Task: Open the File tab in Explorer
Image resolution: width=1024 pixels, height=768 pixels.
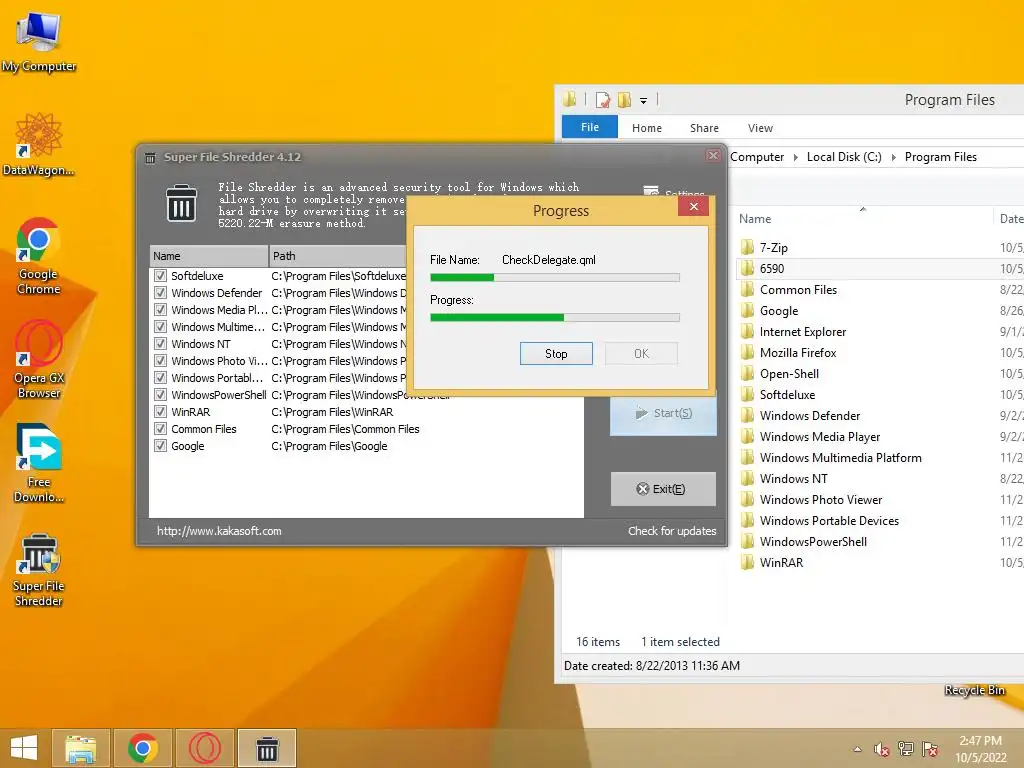Action: pyautogui.click(x=590, y=127)
